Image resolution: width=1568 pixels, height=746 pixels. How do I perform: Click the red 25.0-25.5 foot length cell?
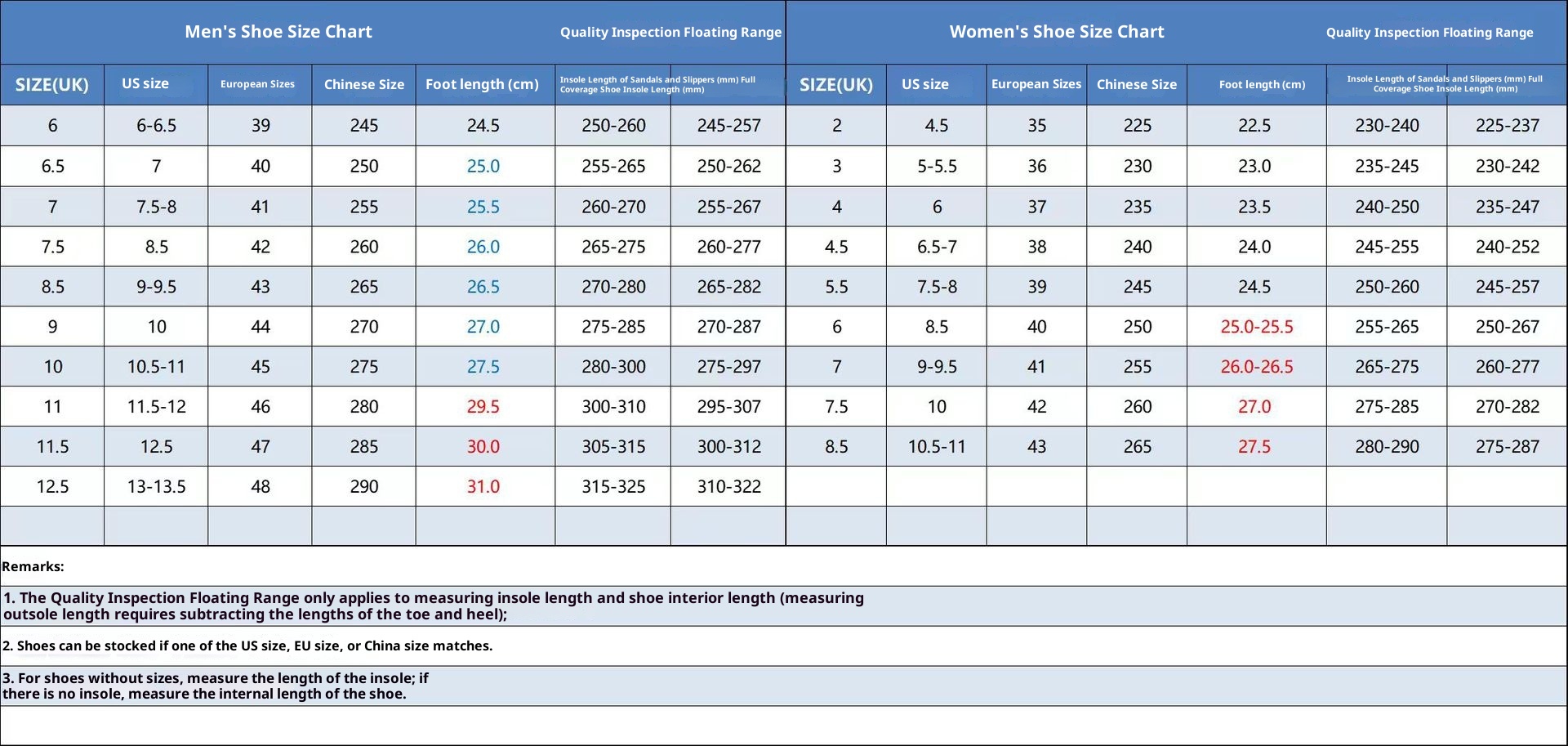(1256, 327)
